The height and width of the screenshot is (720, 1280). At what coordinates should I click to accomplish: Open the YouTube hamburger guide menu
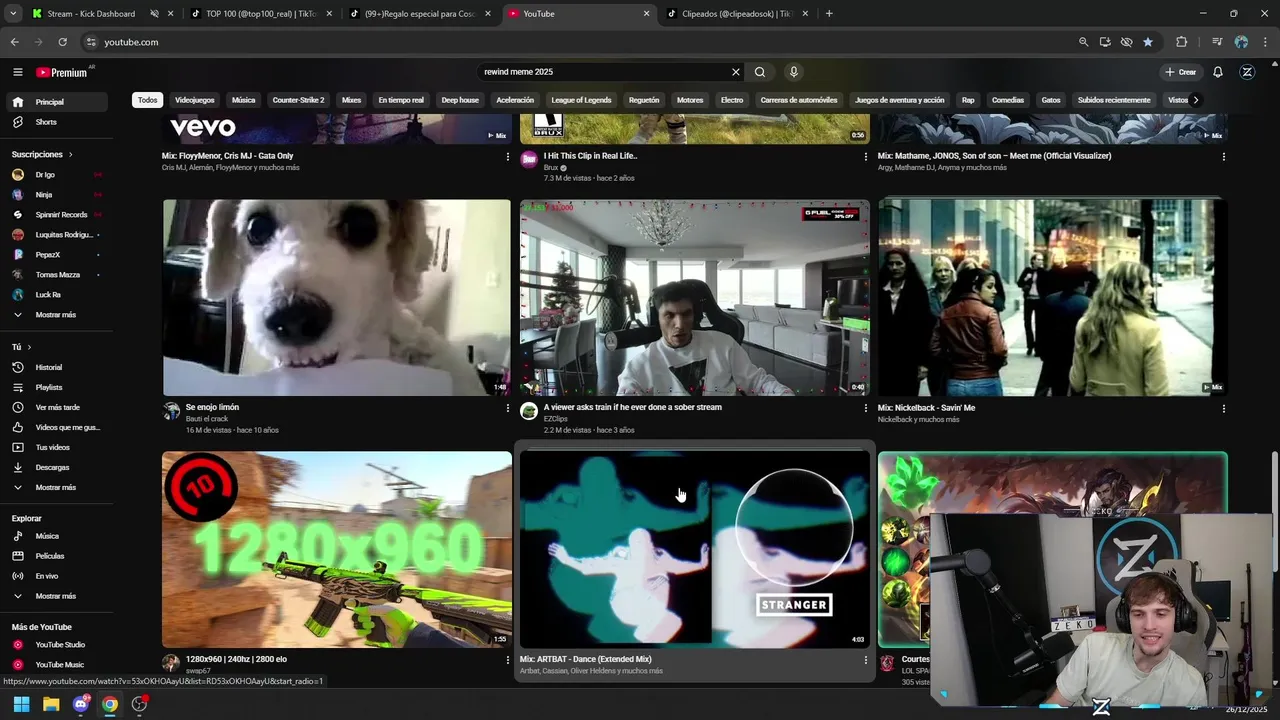coord(17,72)
